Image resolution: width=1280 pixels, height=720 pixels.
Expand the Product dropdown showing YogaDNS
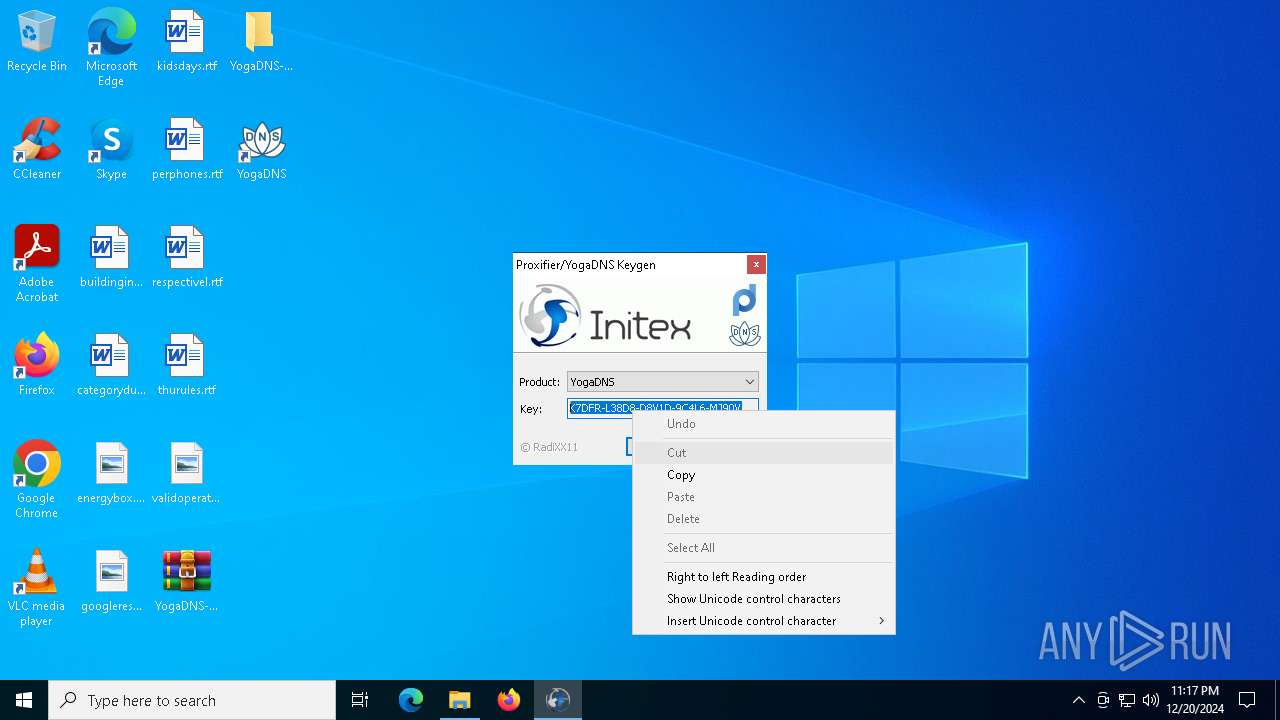662,382
